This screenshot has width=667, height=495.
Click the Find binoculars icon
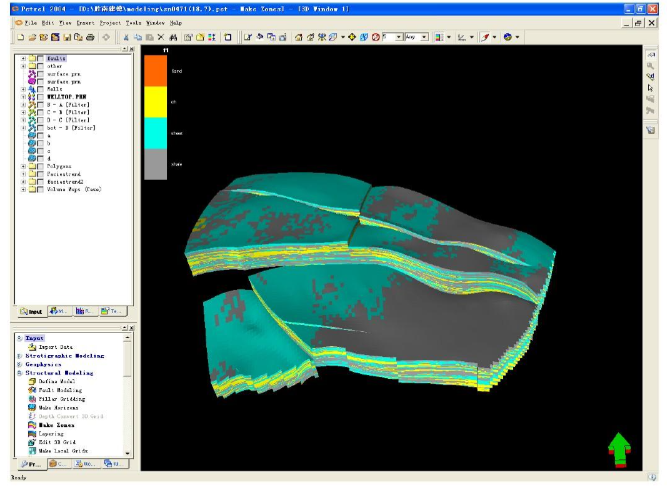tap(174, 37)
